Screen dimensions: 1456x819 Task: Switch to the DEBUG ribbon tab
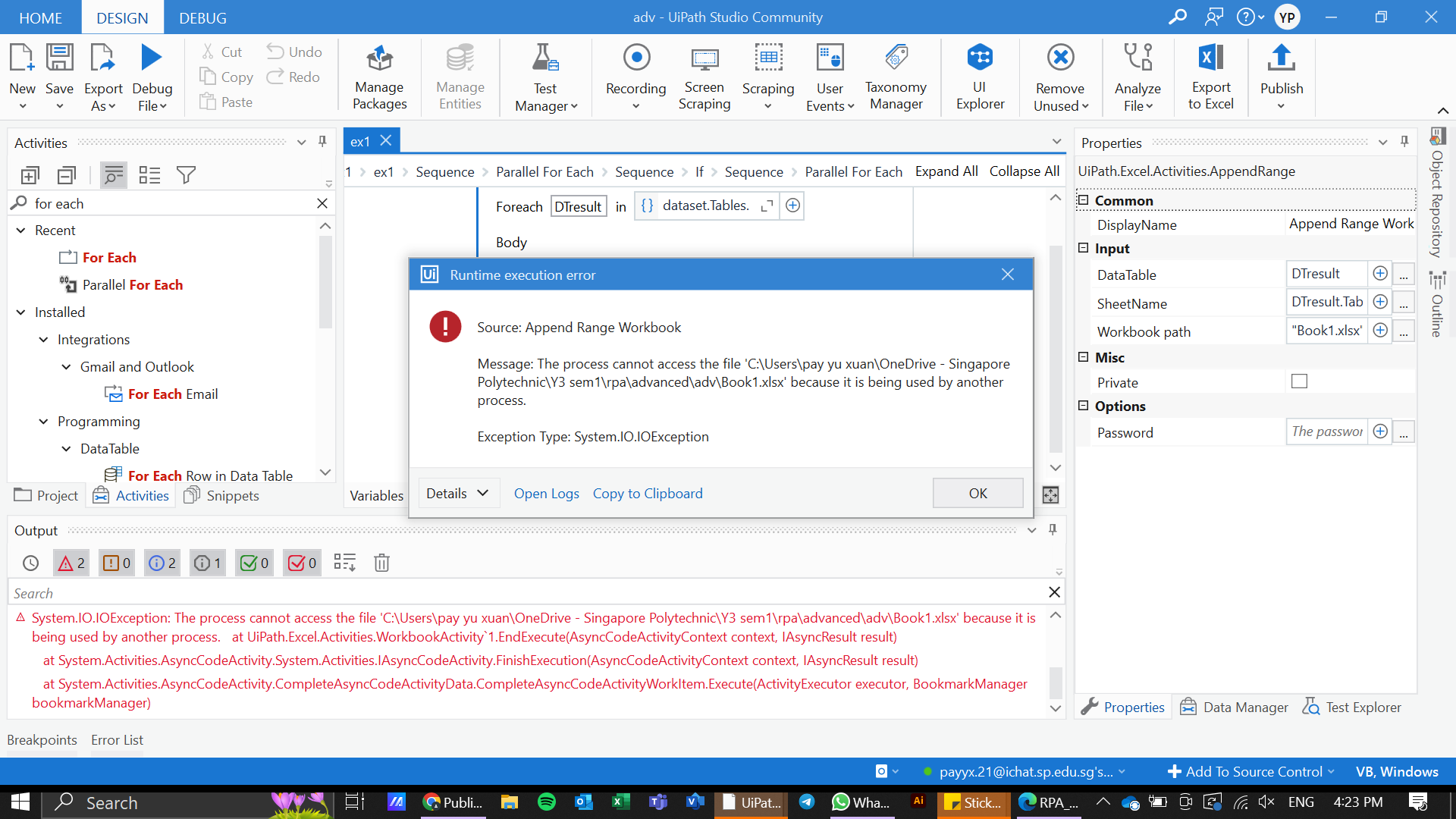202,17
